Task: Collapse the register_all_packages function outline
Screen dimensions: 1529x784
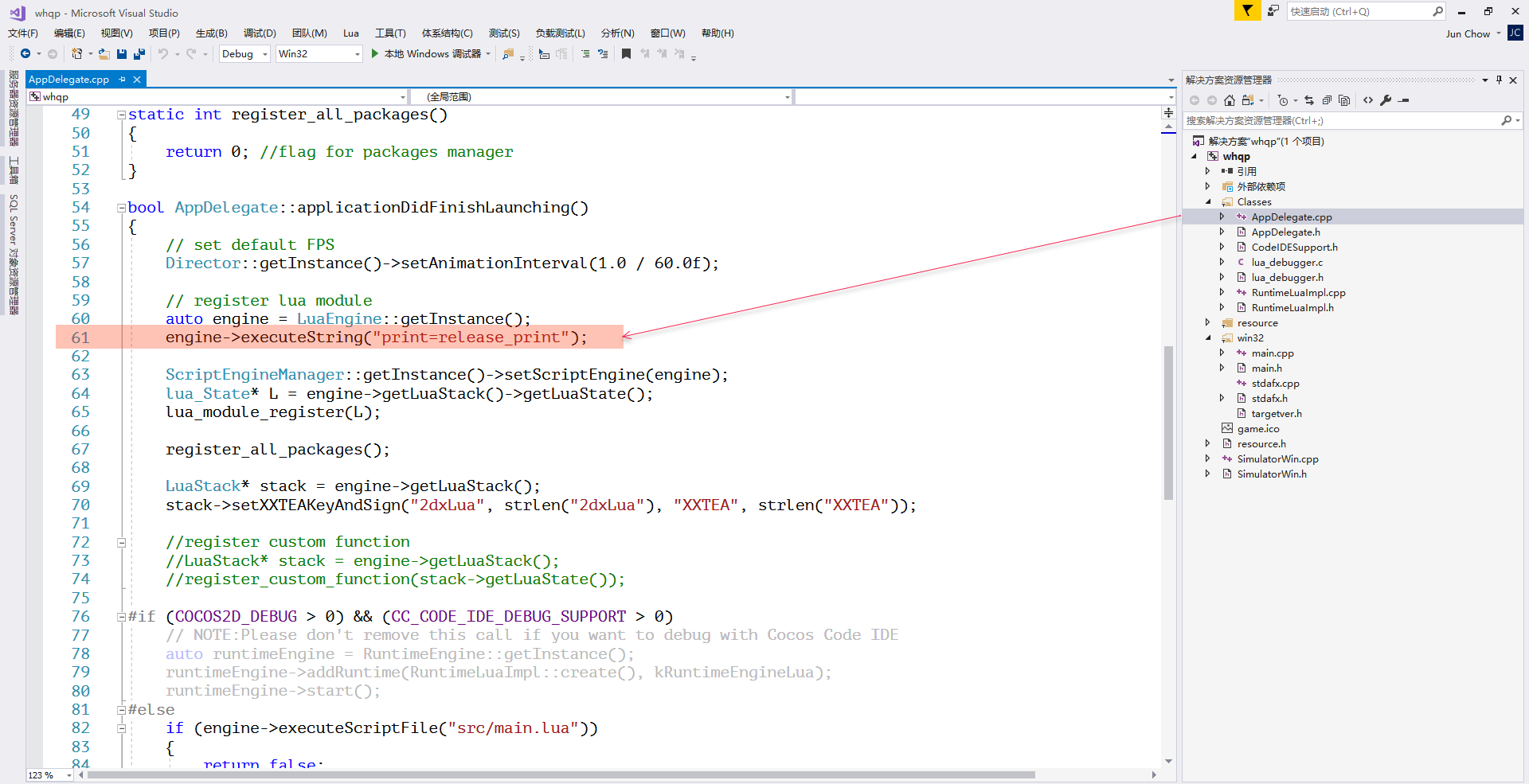Action: click(x=121, y=115)
